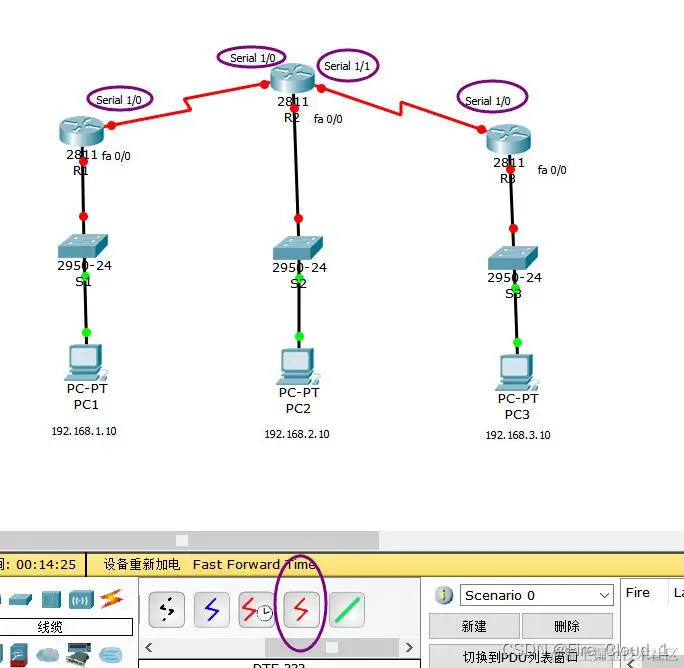The image size is (684, 668).
Task: Click the fa 0/0 label beside R3
Action: (x=552, y=170)
